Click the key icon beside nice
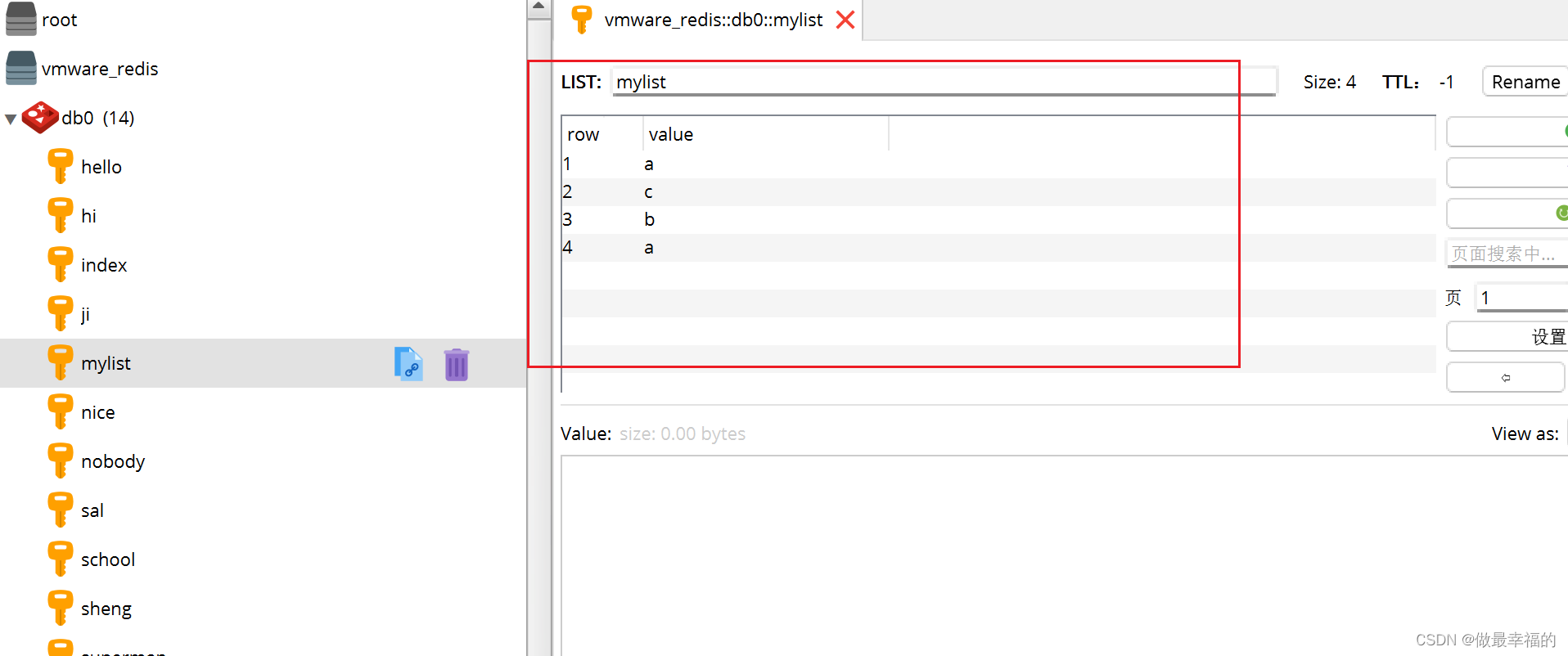This screenshot has height=656, width=1568. tap(60, 411)
